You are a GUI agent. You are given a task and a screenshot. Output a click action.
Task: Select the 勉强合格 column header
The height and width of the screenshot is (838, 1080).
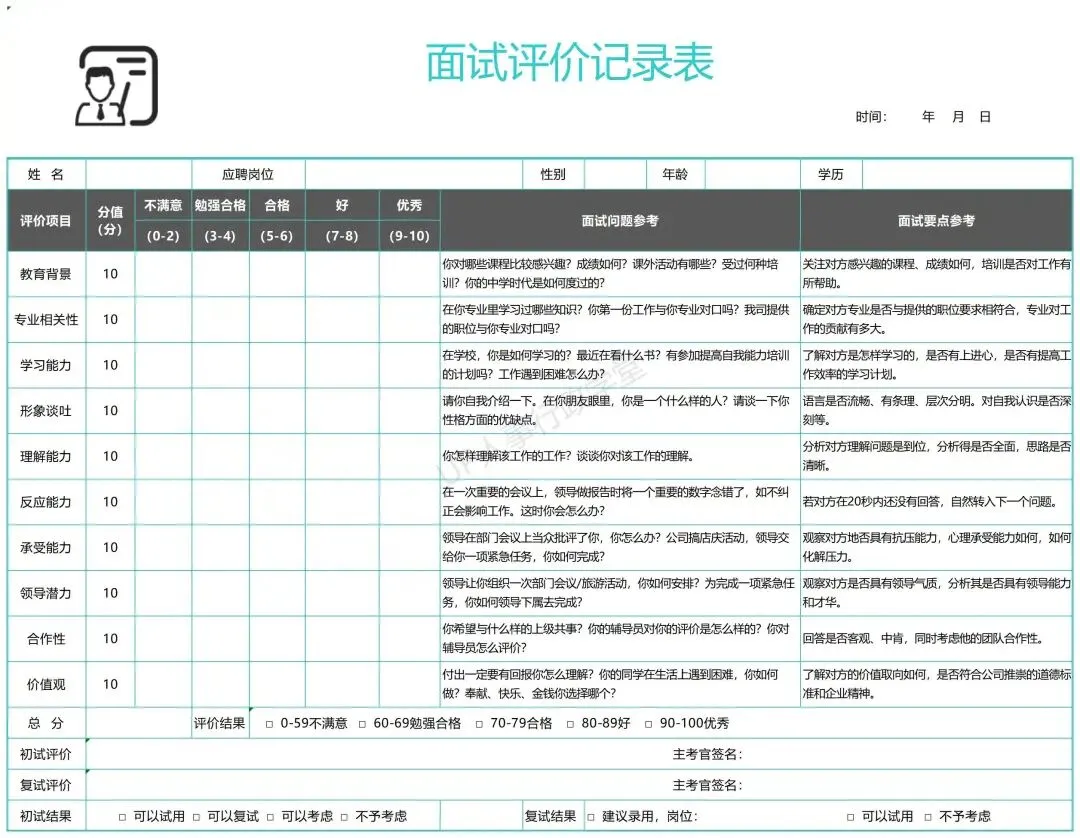click(x=220, y=205)
